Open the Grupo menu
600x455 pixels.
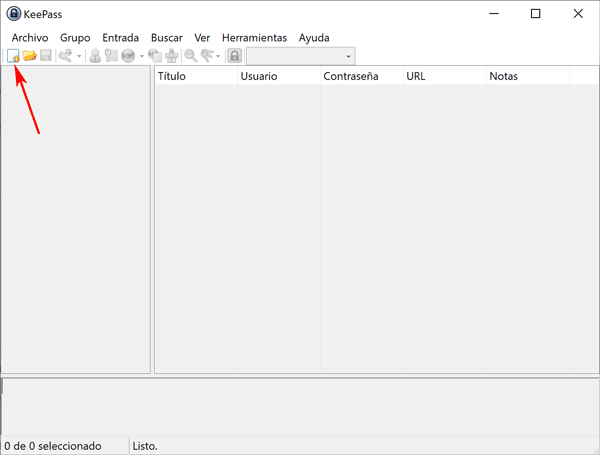coord(75,38)
